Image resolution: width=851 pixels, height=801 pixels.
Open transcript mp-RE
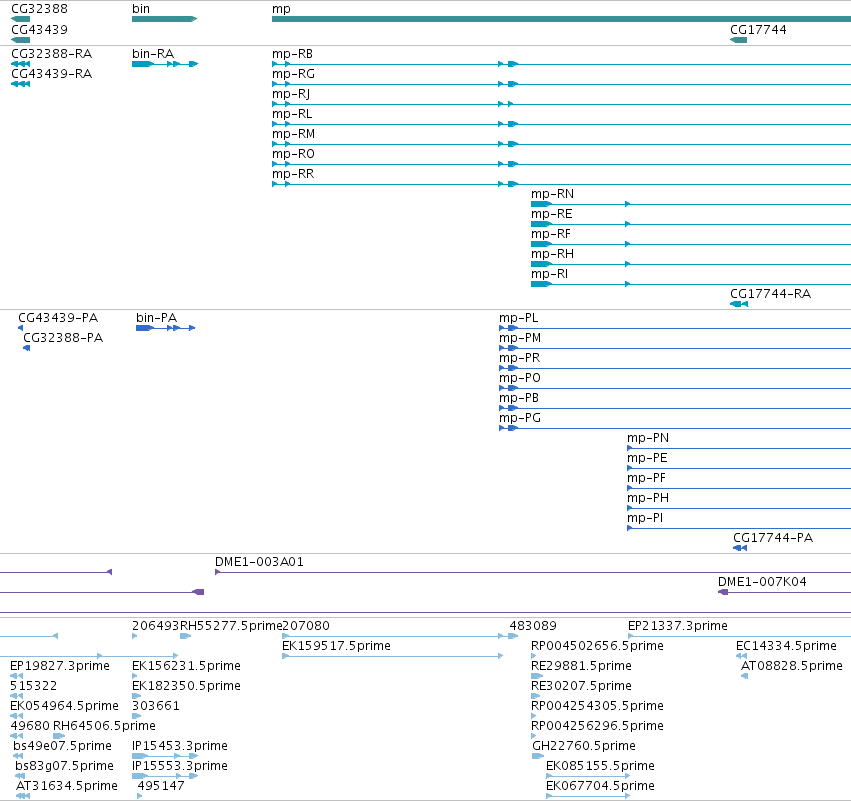click(x=551, y=214)
